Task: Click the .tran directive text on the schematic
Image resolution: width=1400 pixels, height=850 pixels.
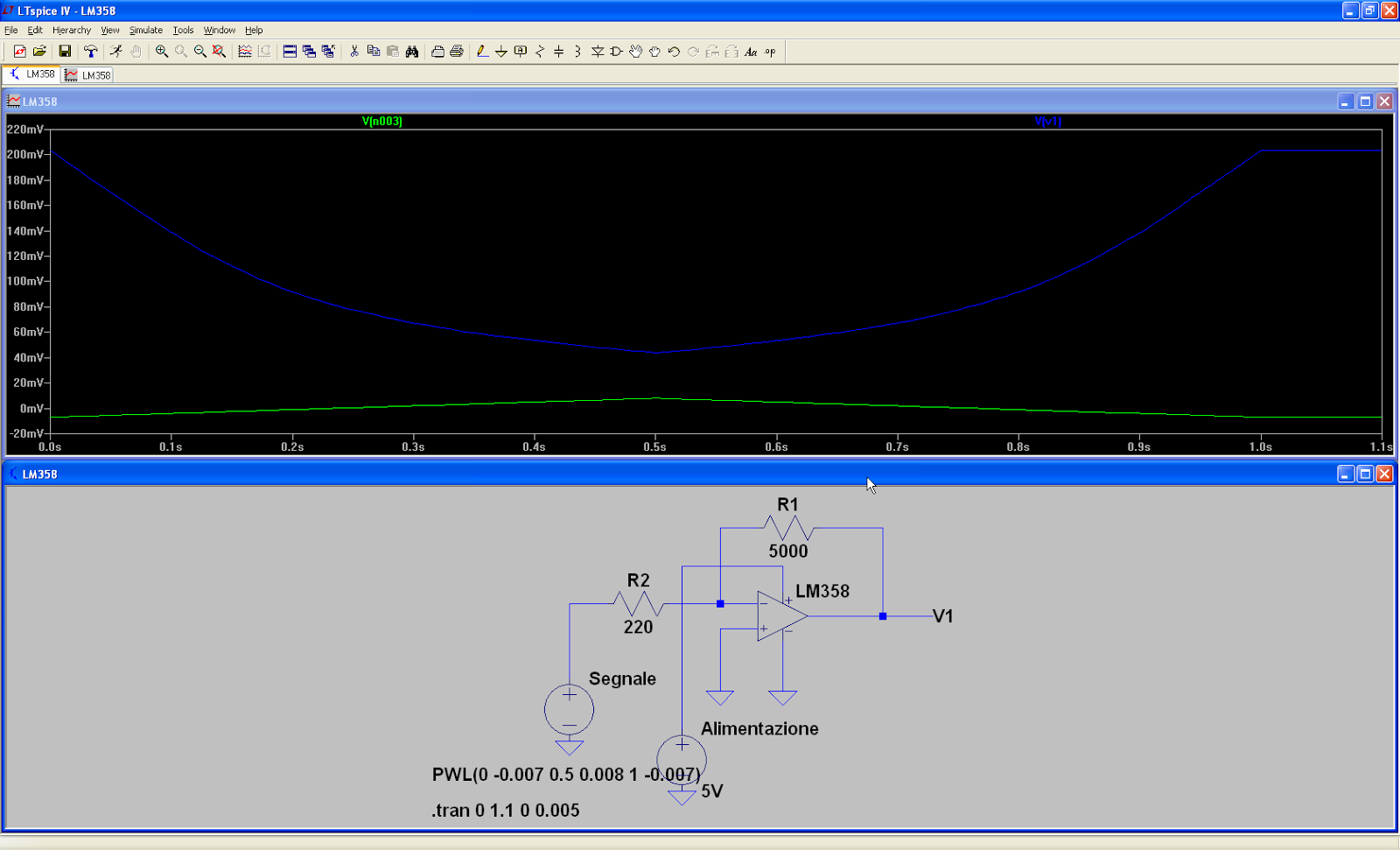Action: (506, 810)
